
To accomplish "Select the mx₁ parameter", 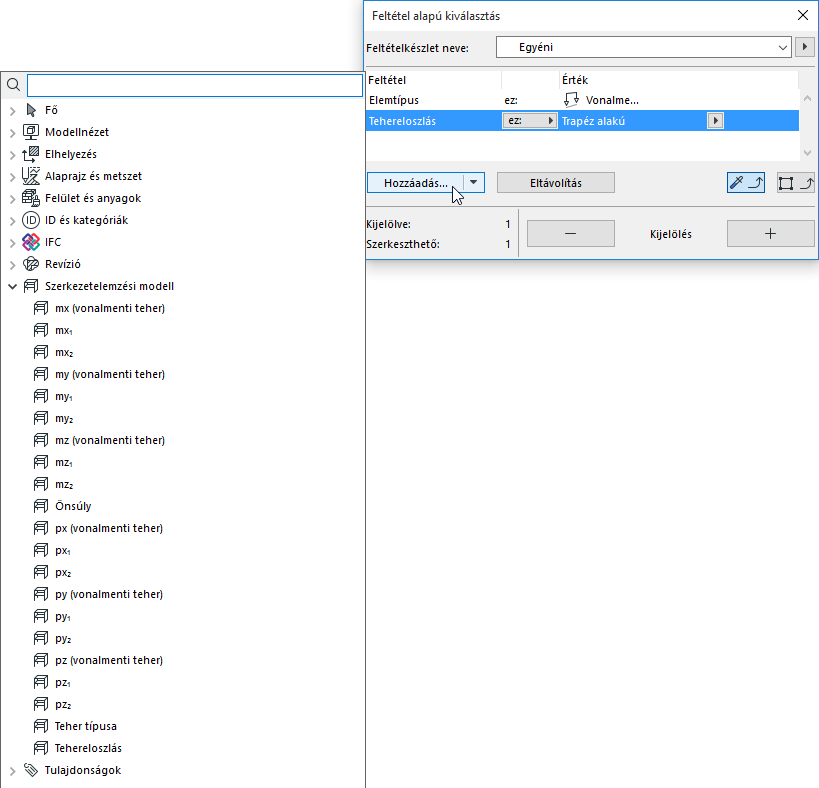I will (64, 331).
